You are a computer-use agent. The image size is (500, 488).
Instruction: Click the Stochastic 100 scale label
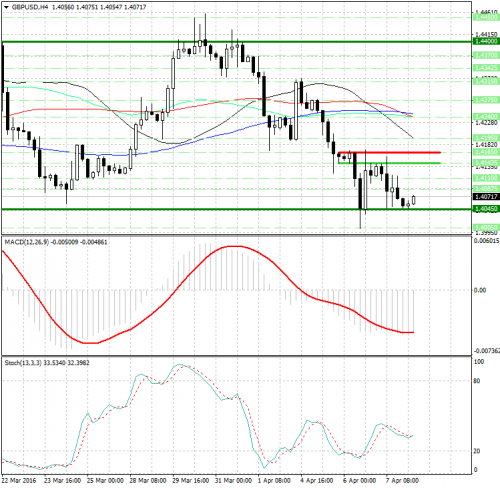click(479, 362)
